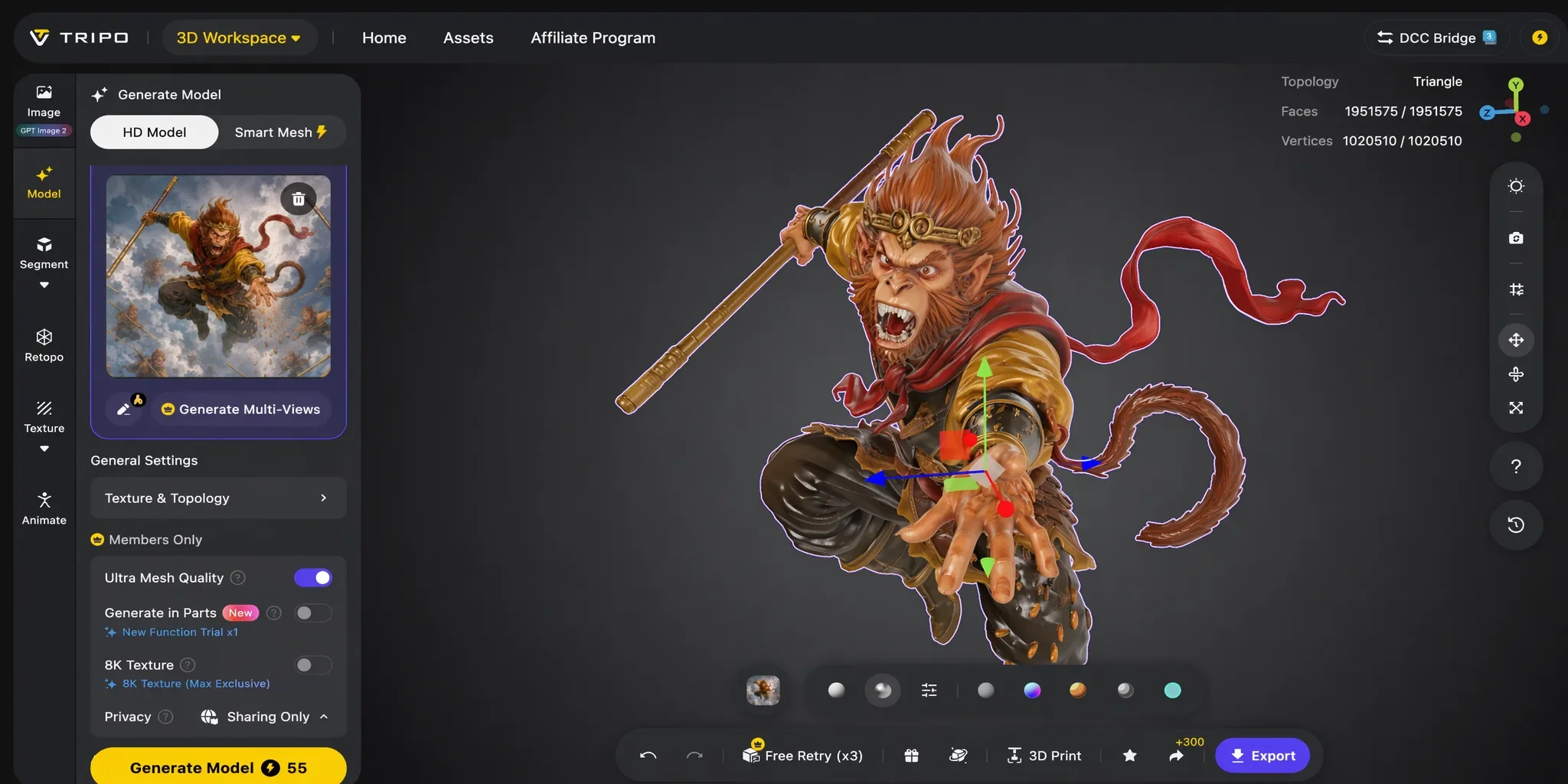The width and height of the screenshot is (1568, 784).
Task: Open the render adjustment sliders icon
Action: (x=929, y=691)
